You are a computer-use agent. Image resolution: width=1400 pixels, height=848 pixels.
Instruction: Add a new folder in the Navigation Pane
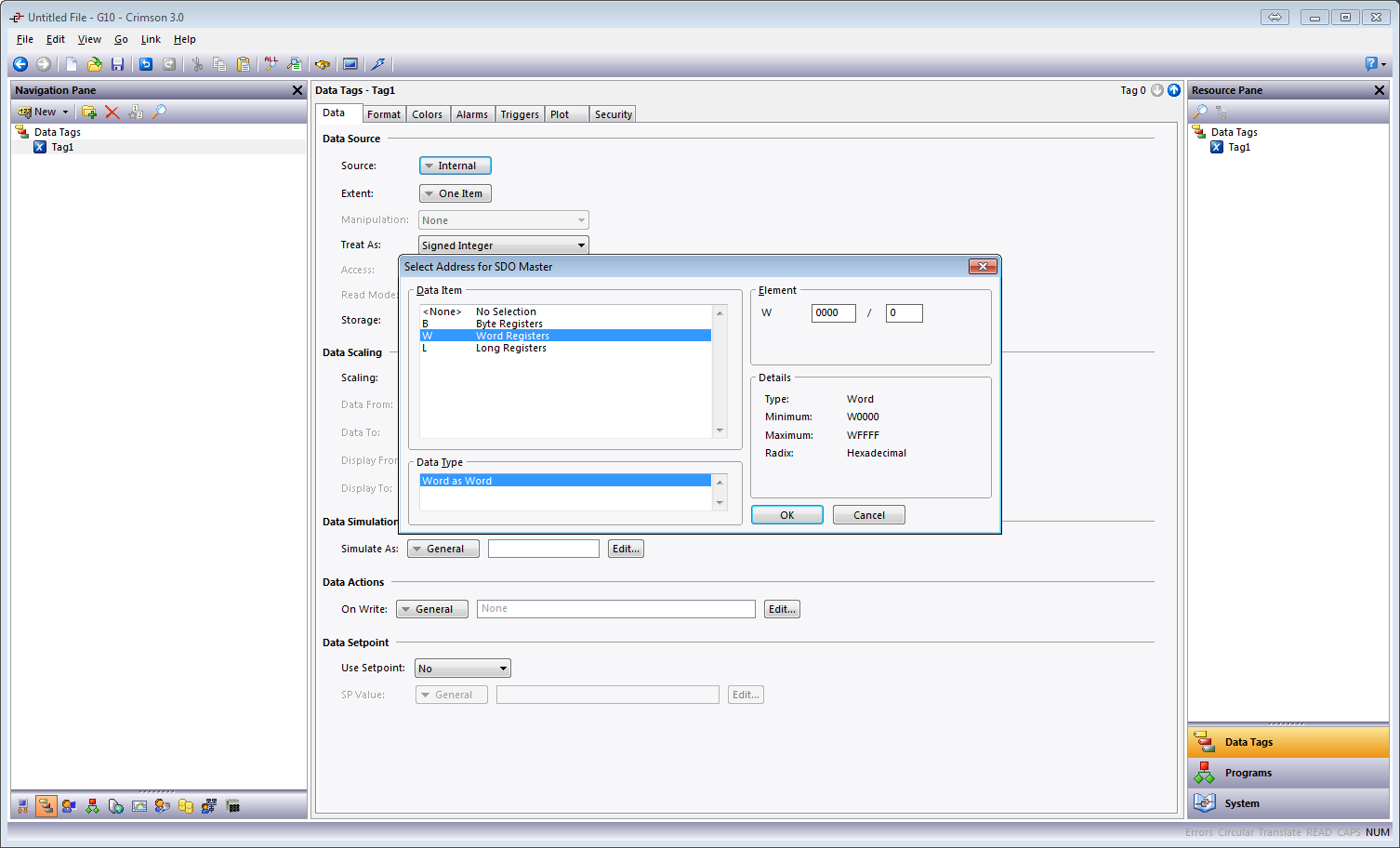89,112
